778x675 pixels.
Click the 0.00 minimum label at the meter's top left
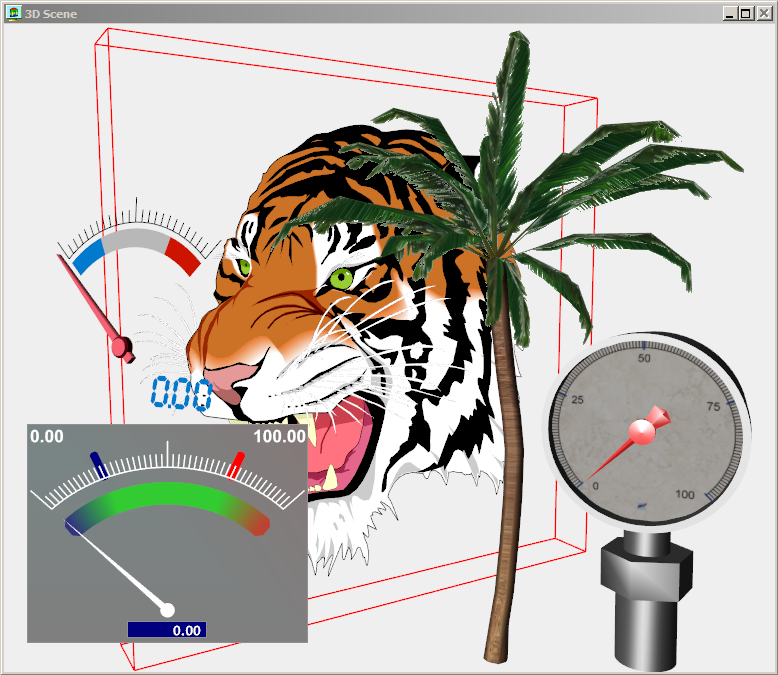pyautogui.click(x=47, y=437)
